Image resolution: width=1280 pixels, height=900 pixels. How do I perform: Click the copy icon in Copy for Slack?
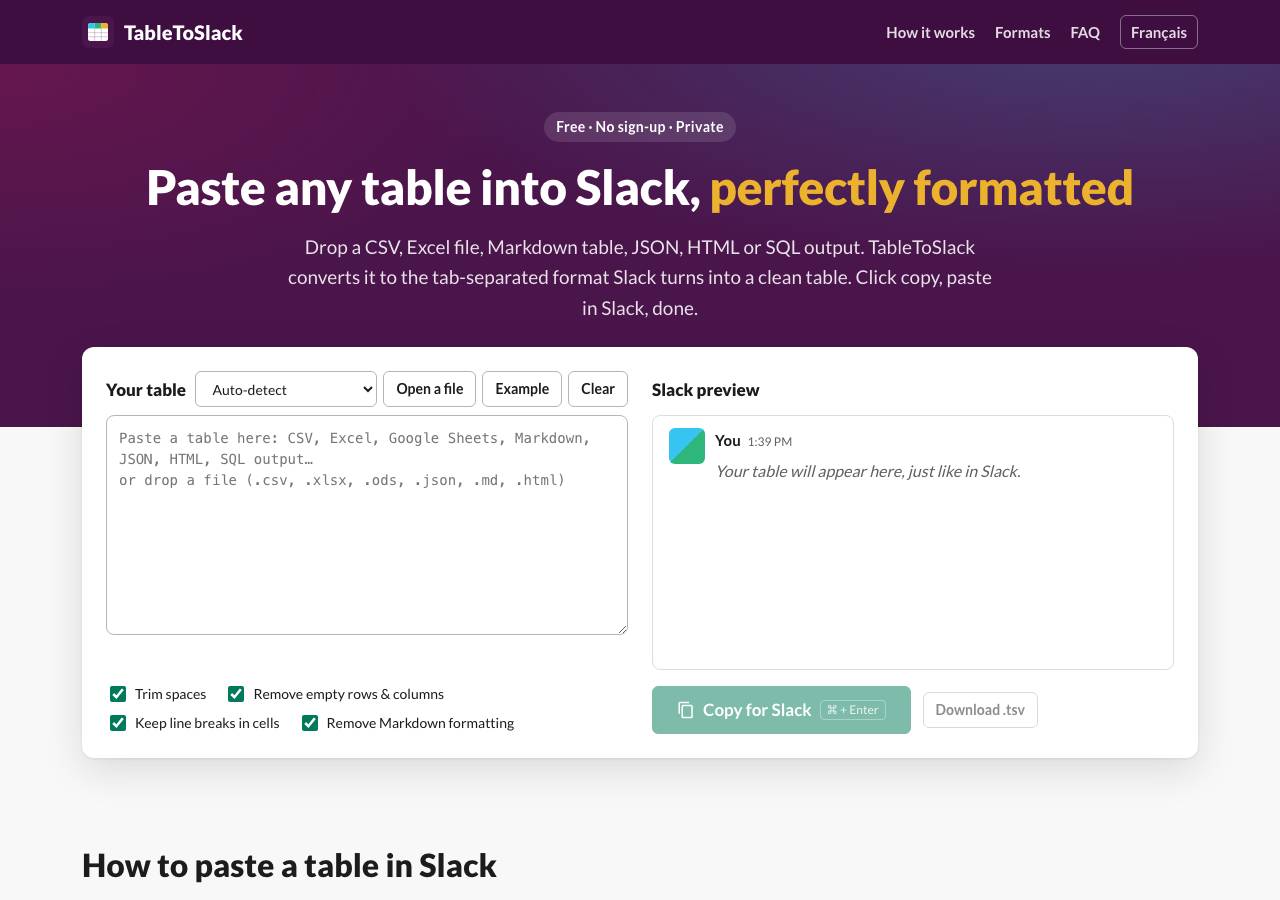click(x=686, y=710)
